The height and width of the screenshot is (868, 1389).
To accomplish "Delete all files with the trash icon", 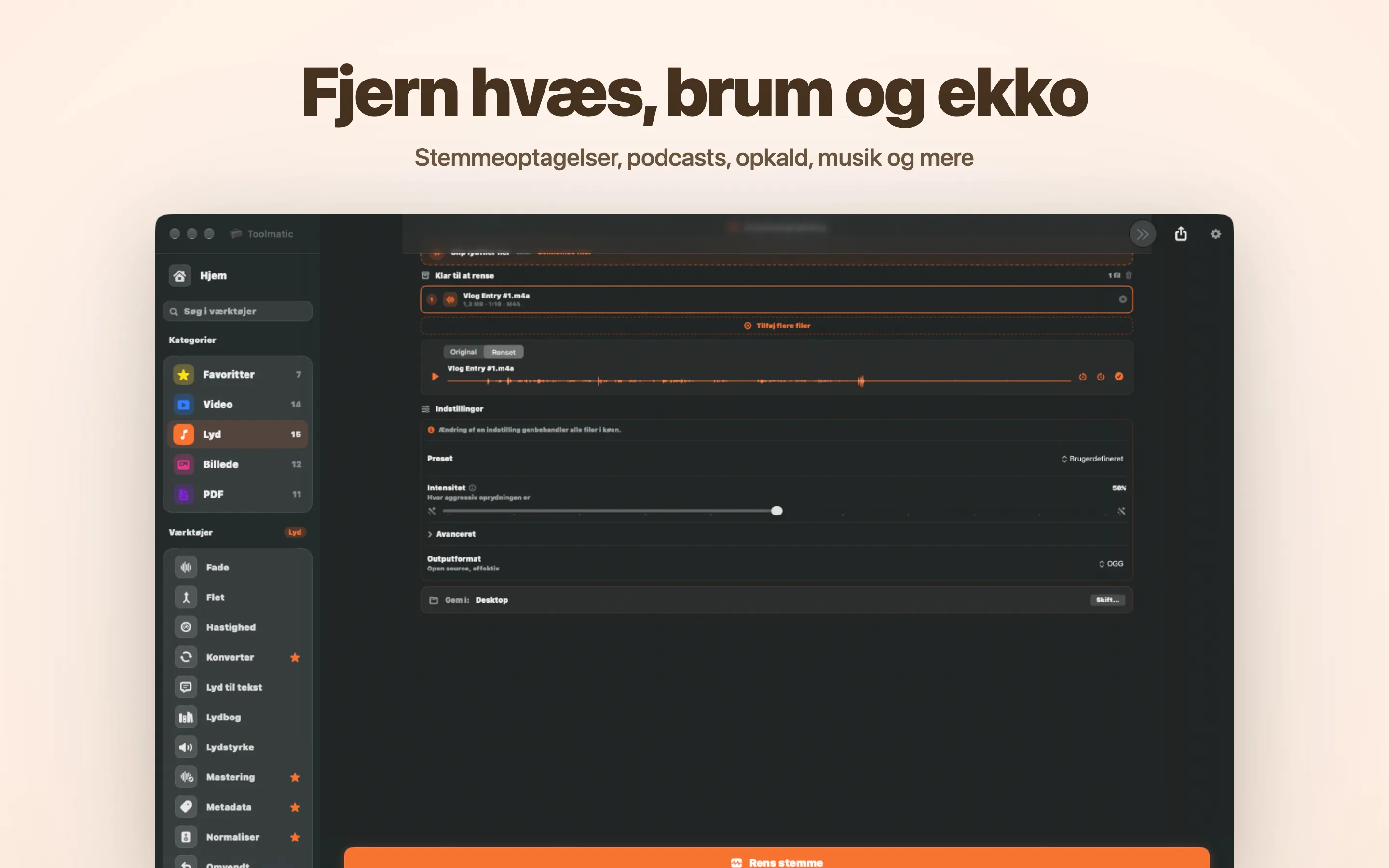I will 1129,275.
